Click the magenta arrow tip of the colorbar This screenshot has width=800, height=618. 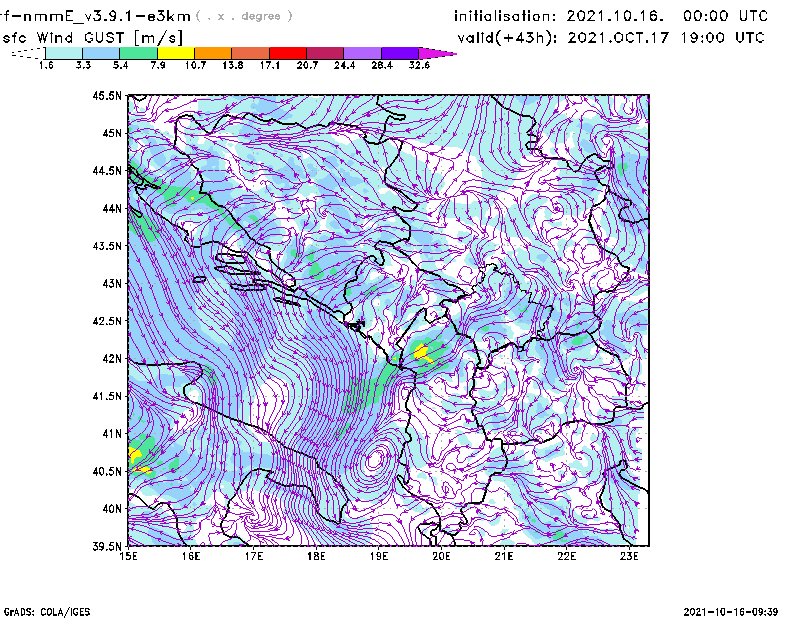coord(437,53)
